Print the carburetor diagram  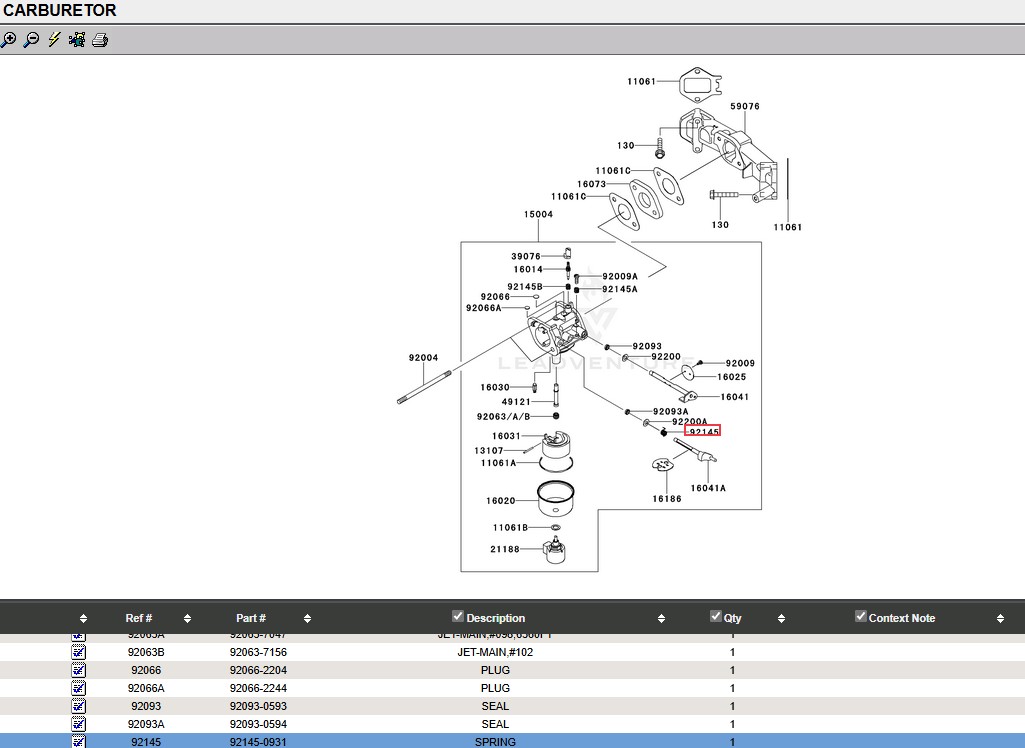tap(100, 40)
